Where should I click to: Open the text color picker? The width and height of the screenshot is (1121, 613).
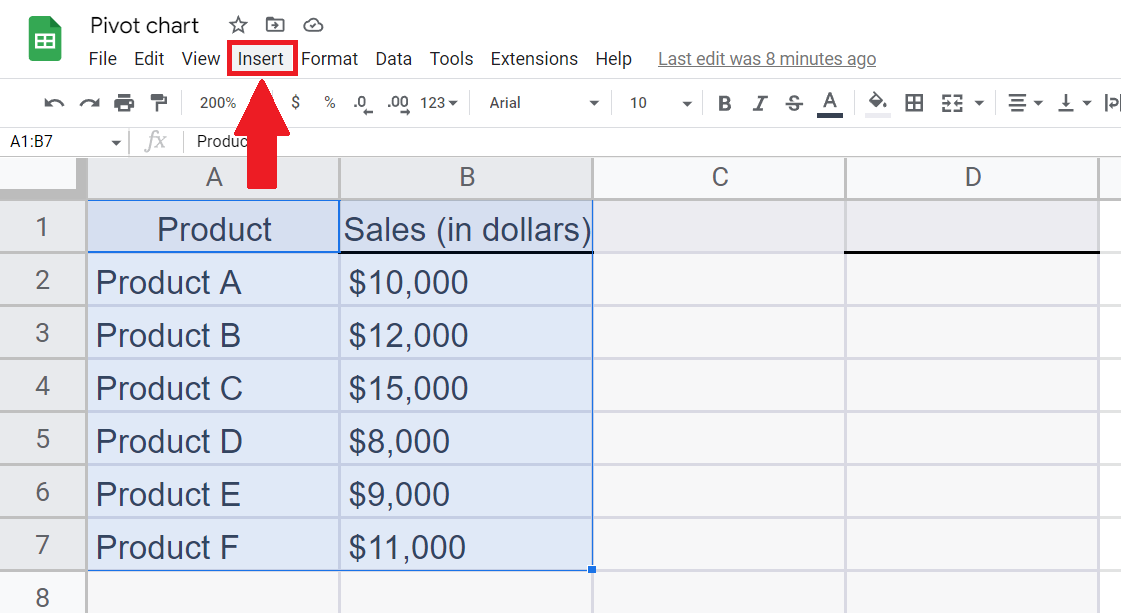point(829,104)
